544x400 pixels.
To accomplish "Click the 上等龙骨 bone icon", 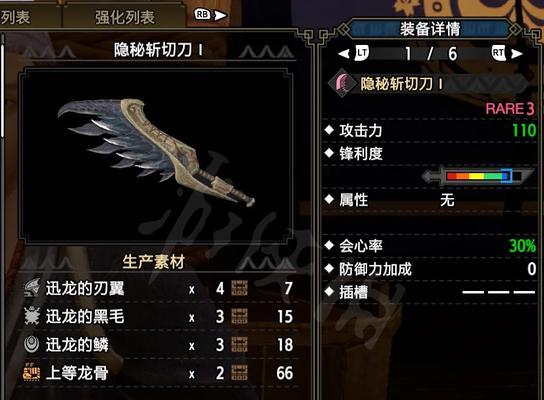I will 32,373.
